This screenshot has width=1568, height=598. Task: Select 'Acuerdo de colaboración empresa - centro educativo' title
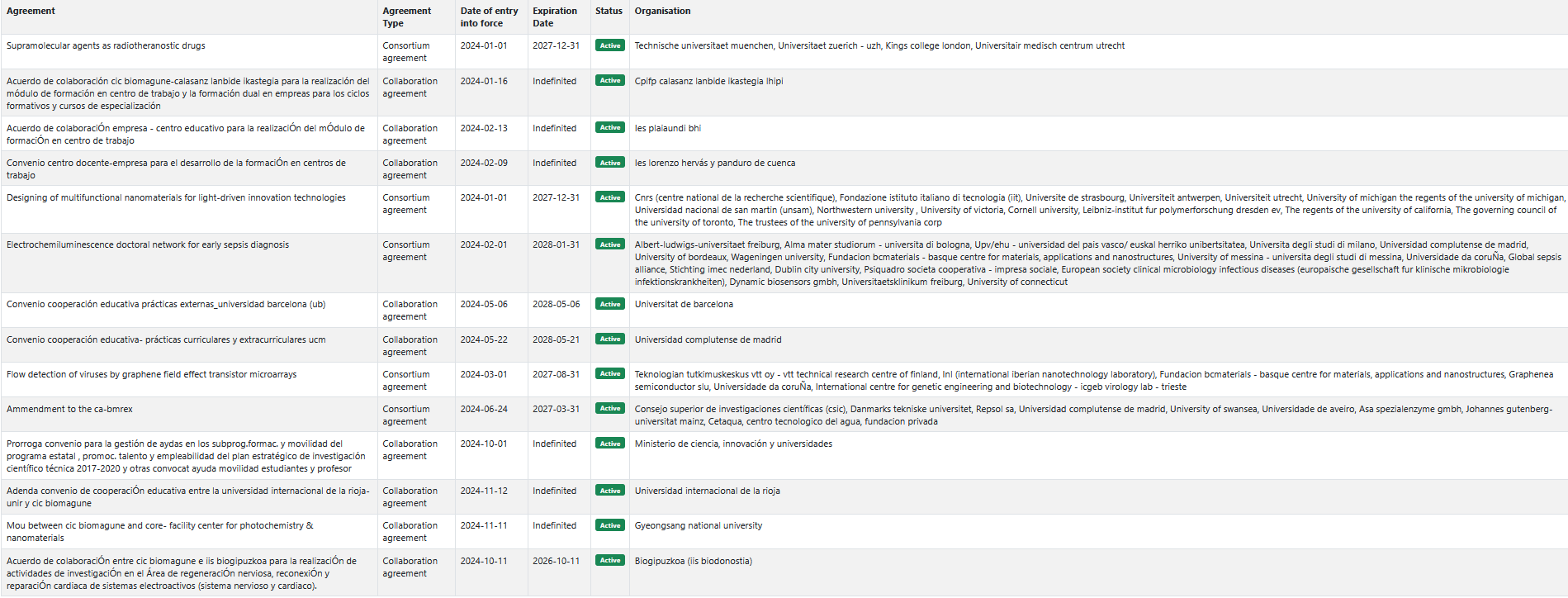click(186, 134)
